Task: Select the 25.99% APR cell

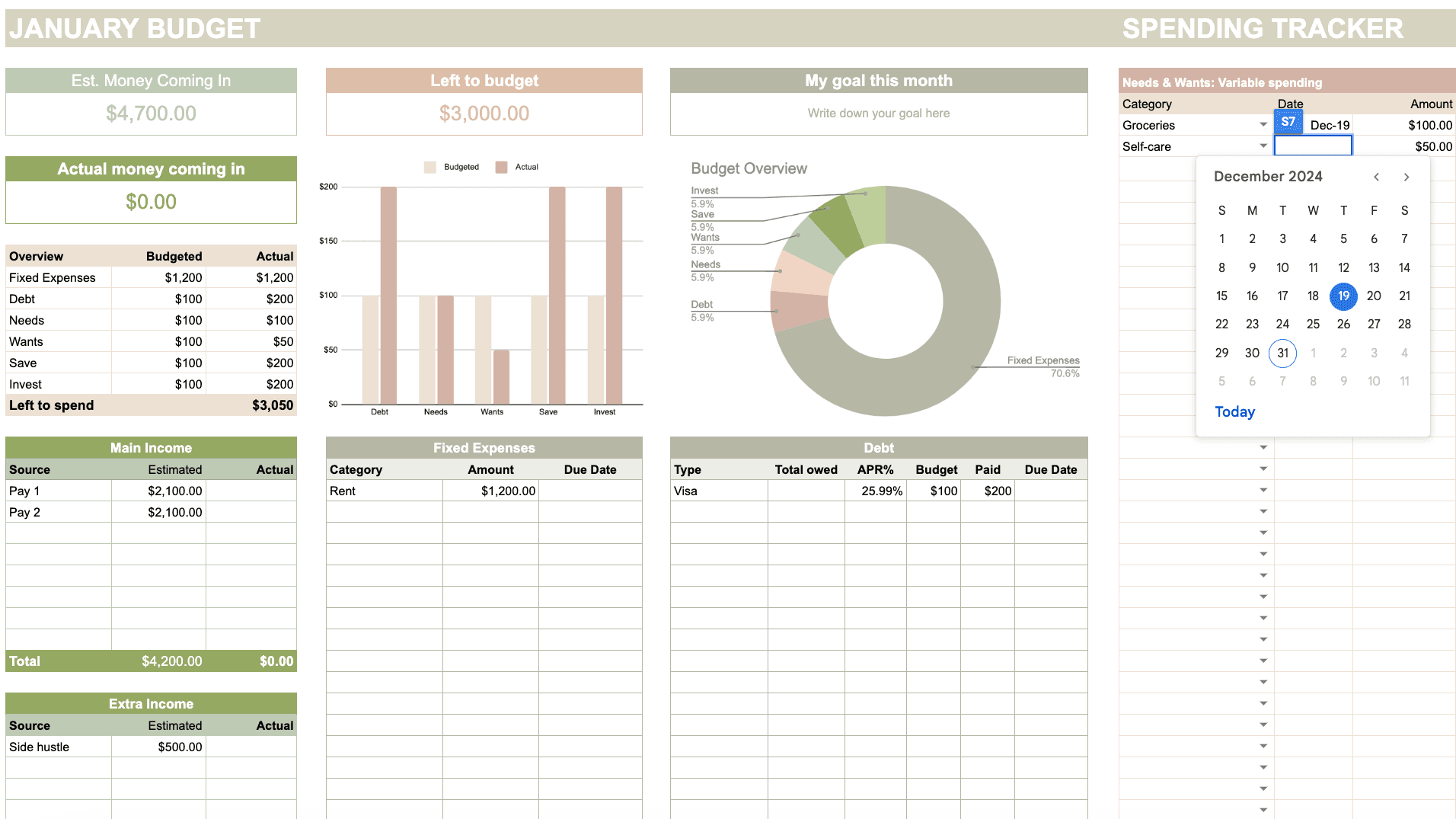Action: tap(876, 491)
